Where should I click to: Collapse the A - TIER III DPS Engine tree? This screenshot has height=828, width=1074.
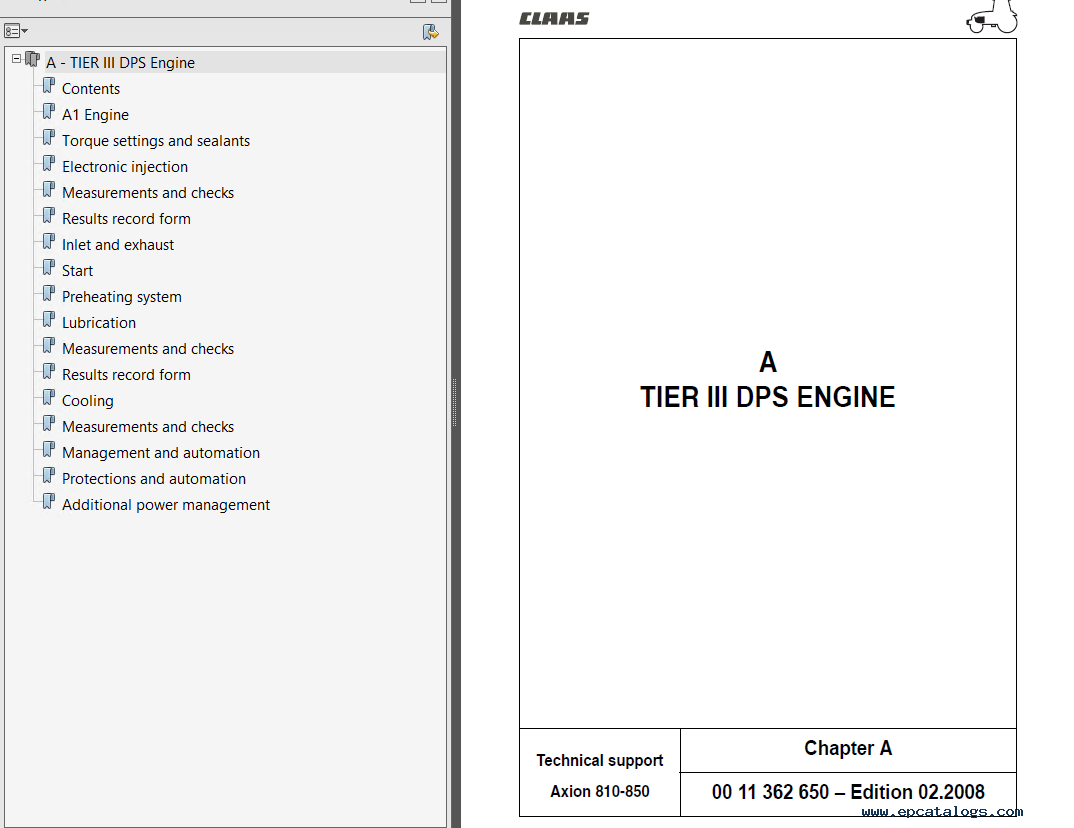[x=16, y=59]
